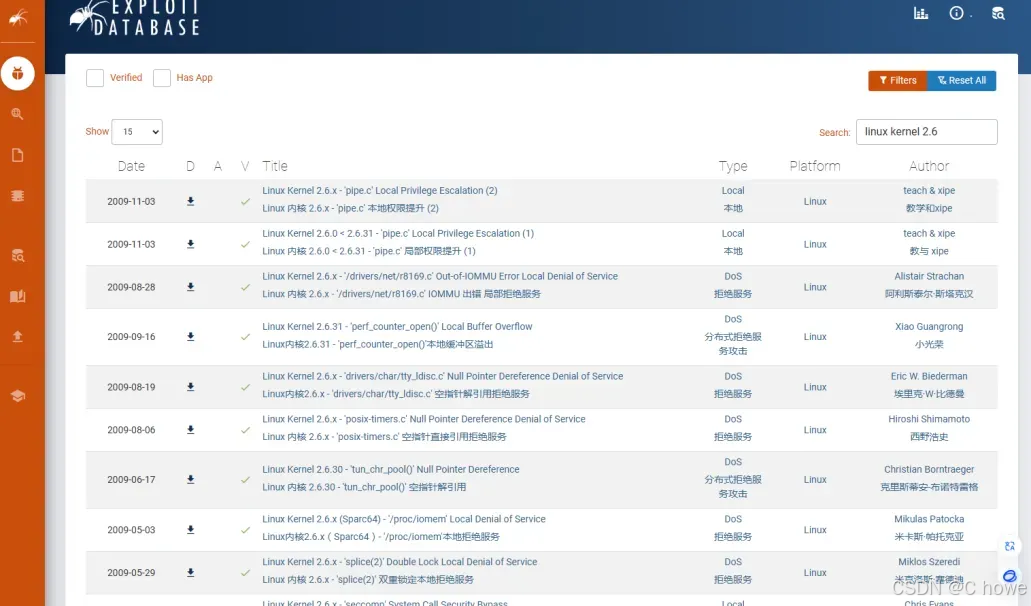Viewport: 1031px width, 606px height.
Task: Open author Eric W. Biederman link
Action: (x=928, y=377)
